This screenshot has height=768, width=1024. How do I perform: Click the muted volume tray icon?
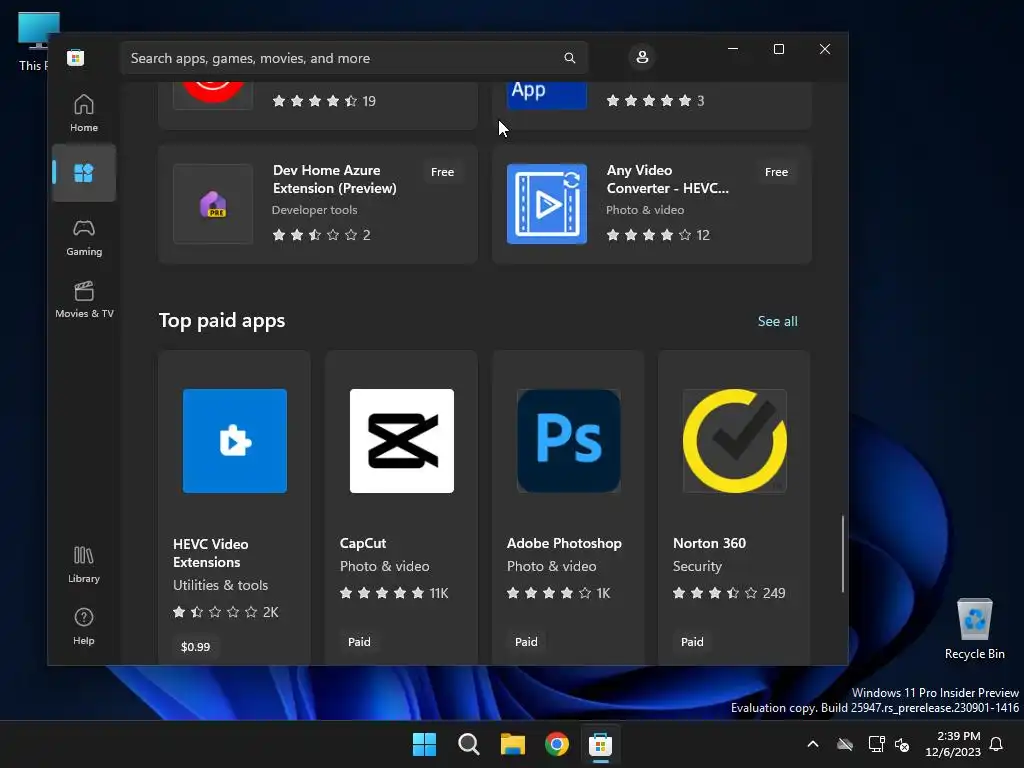903,744
